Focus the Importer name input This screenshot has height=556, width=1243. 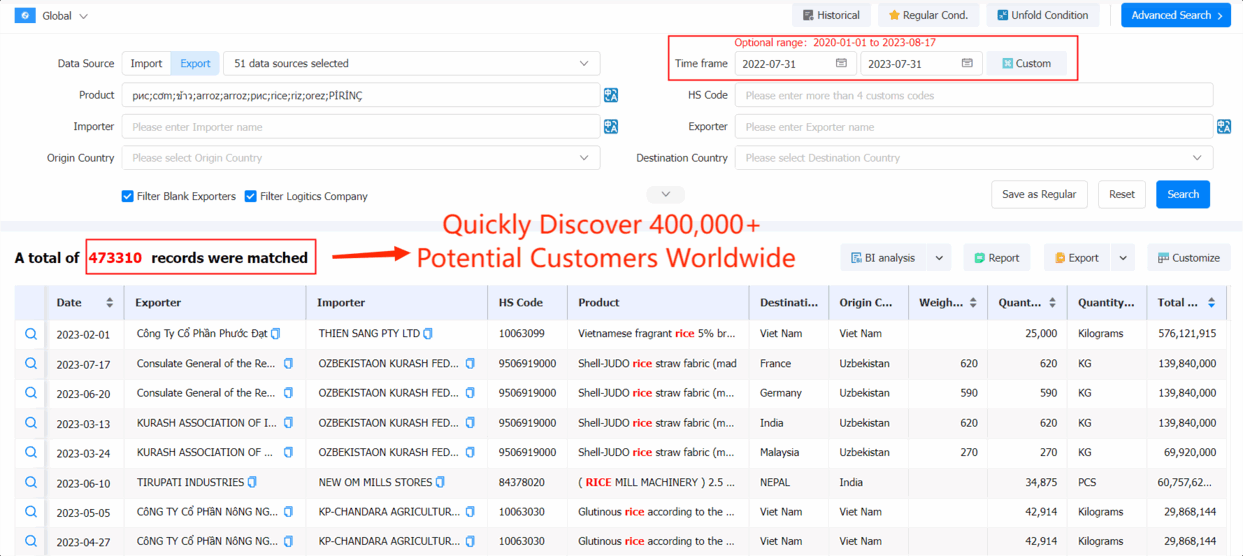point(361,127)
